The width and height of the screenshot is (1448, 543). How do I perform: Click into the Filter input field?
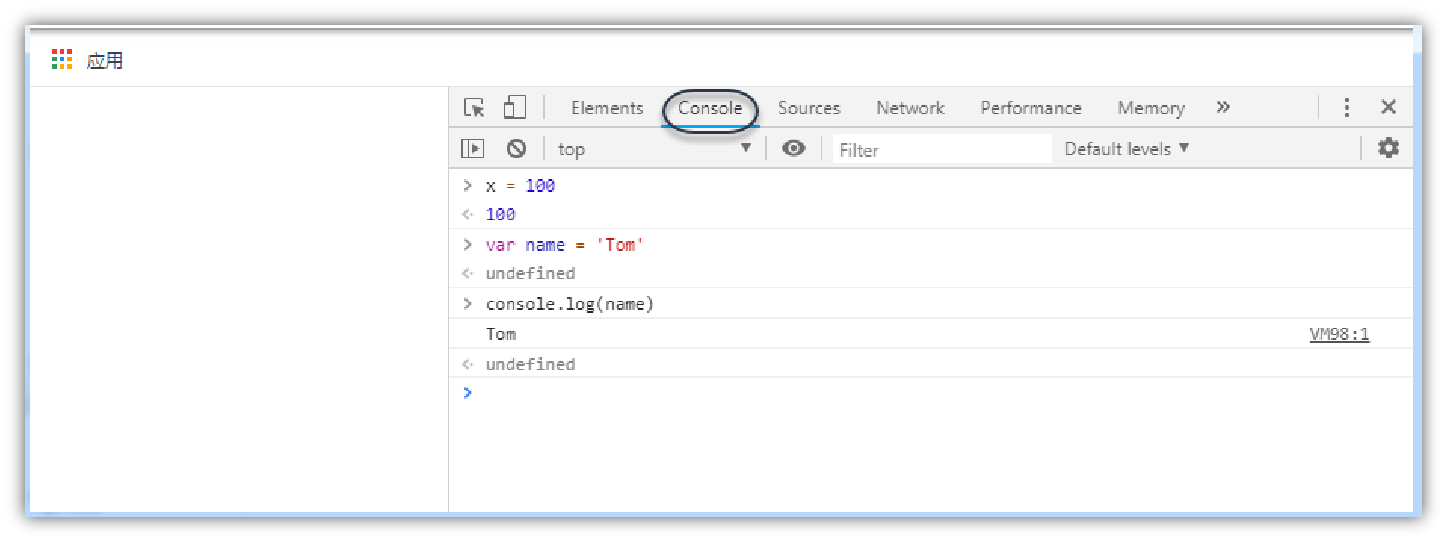(942, 149)
